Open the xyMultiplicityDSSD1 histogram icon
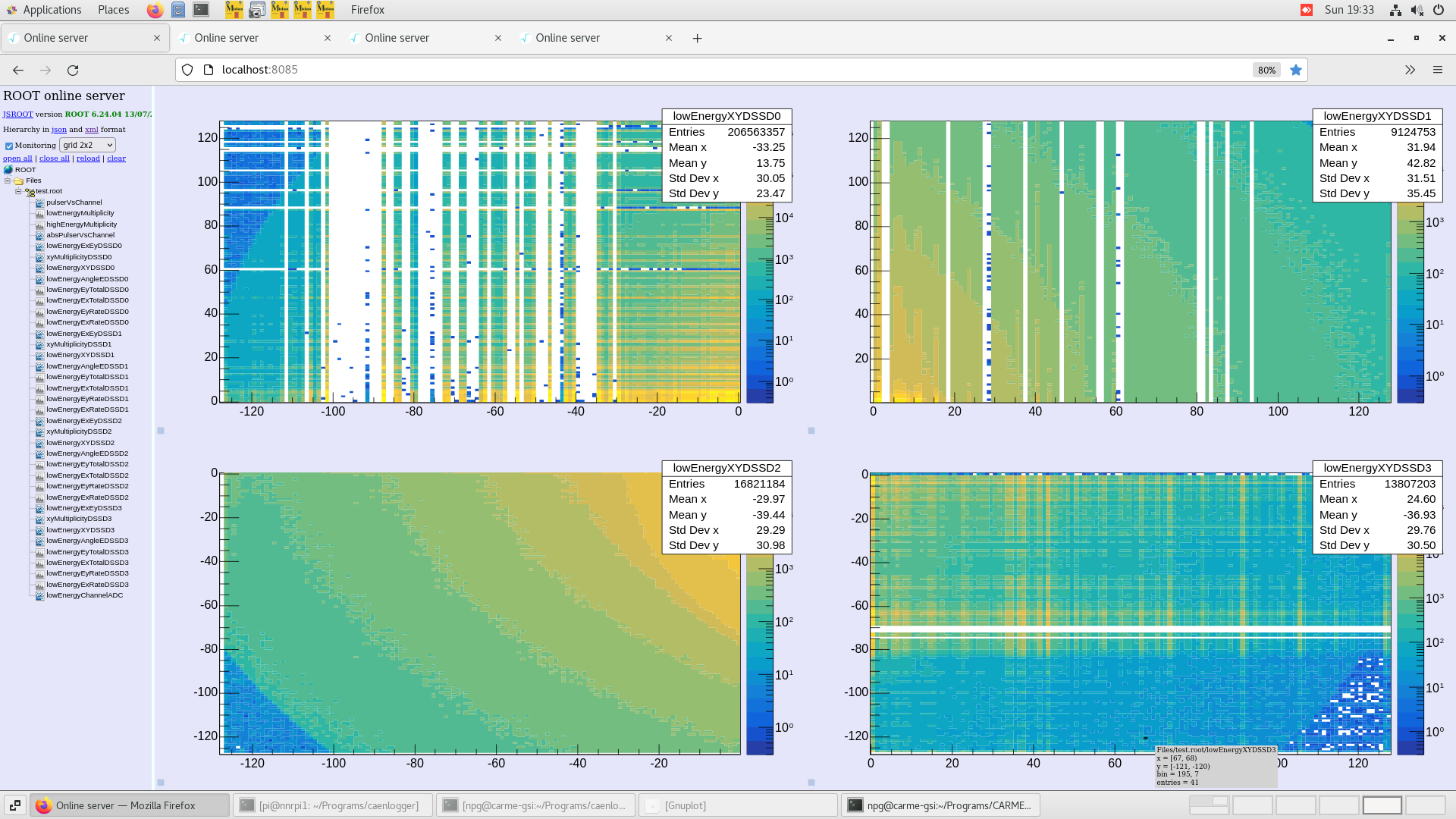 39,344
